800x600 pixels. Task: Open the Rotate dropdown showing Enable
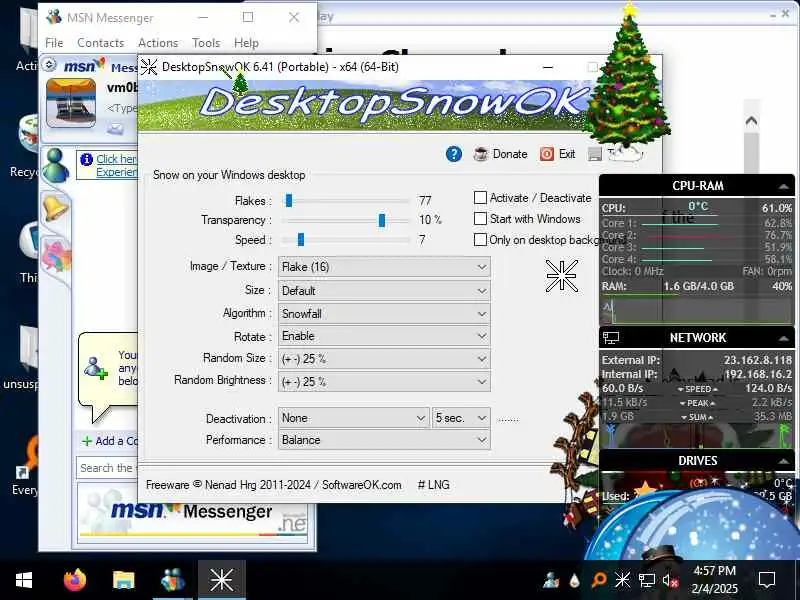[x=384, y=336]
